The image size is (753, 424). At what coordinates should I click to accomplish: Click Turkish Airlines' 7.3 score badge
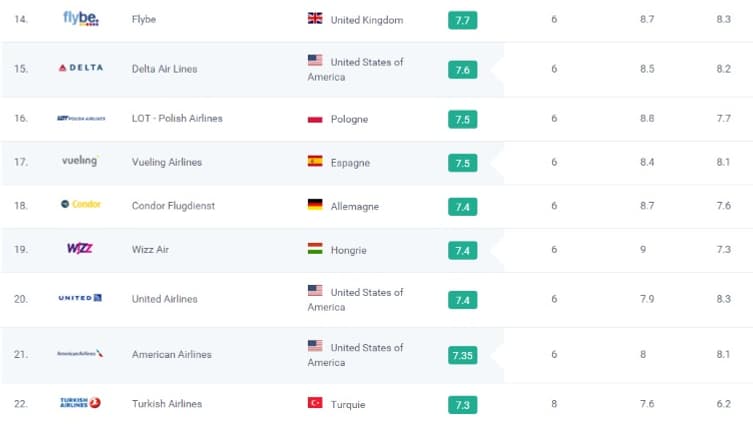[462, 405]
